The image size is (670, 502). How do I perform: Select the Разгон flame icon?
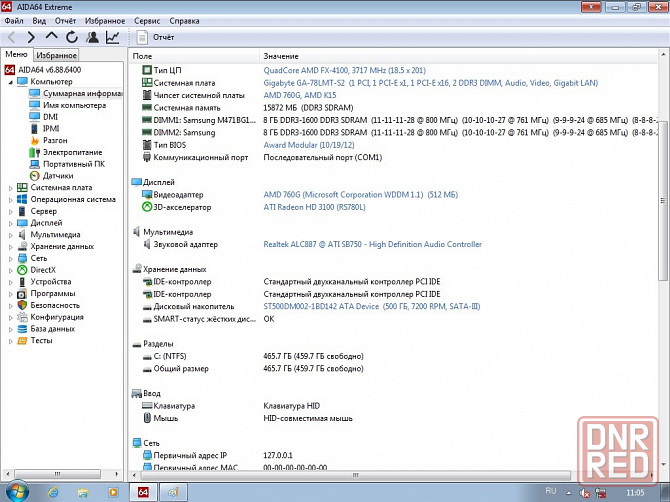tap(35, 140)
